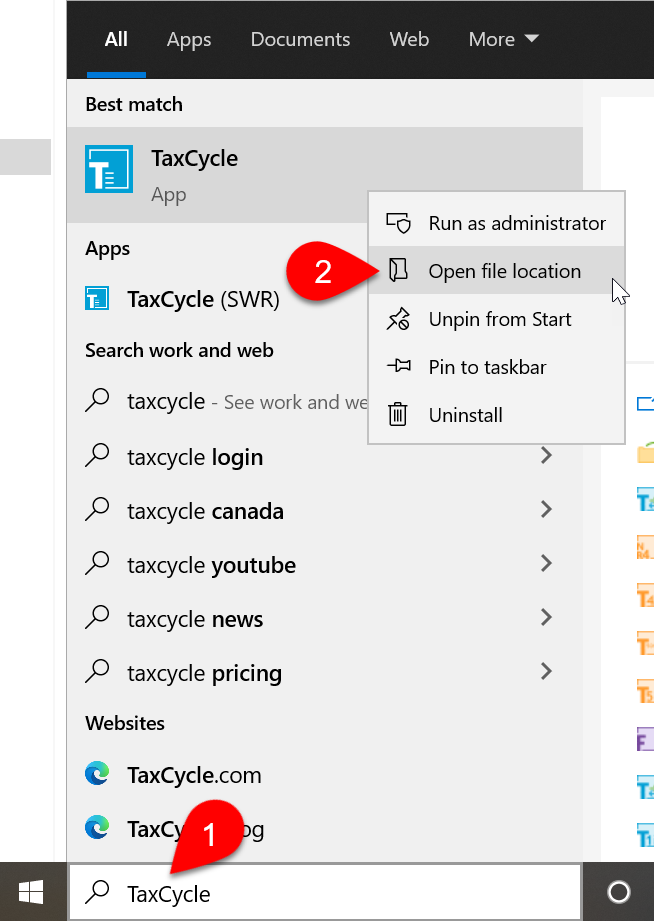Switch to the Documents search tab
This screenshot has height=921, width=654.
(300, 39)
